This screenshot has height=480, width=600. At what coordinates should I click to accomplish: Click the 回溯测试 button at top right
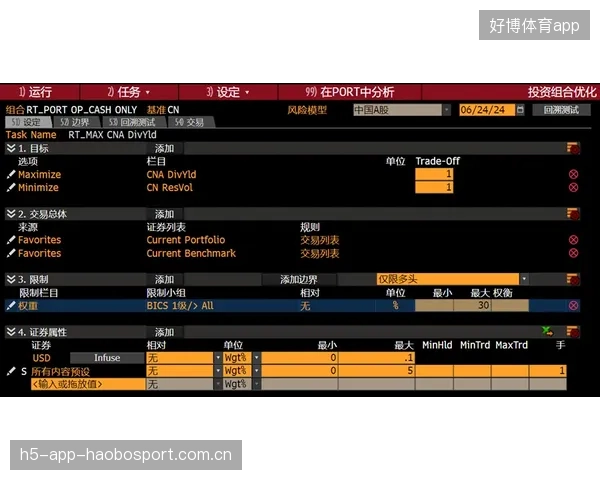tap(561, 110)
